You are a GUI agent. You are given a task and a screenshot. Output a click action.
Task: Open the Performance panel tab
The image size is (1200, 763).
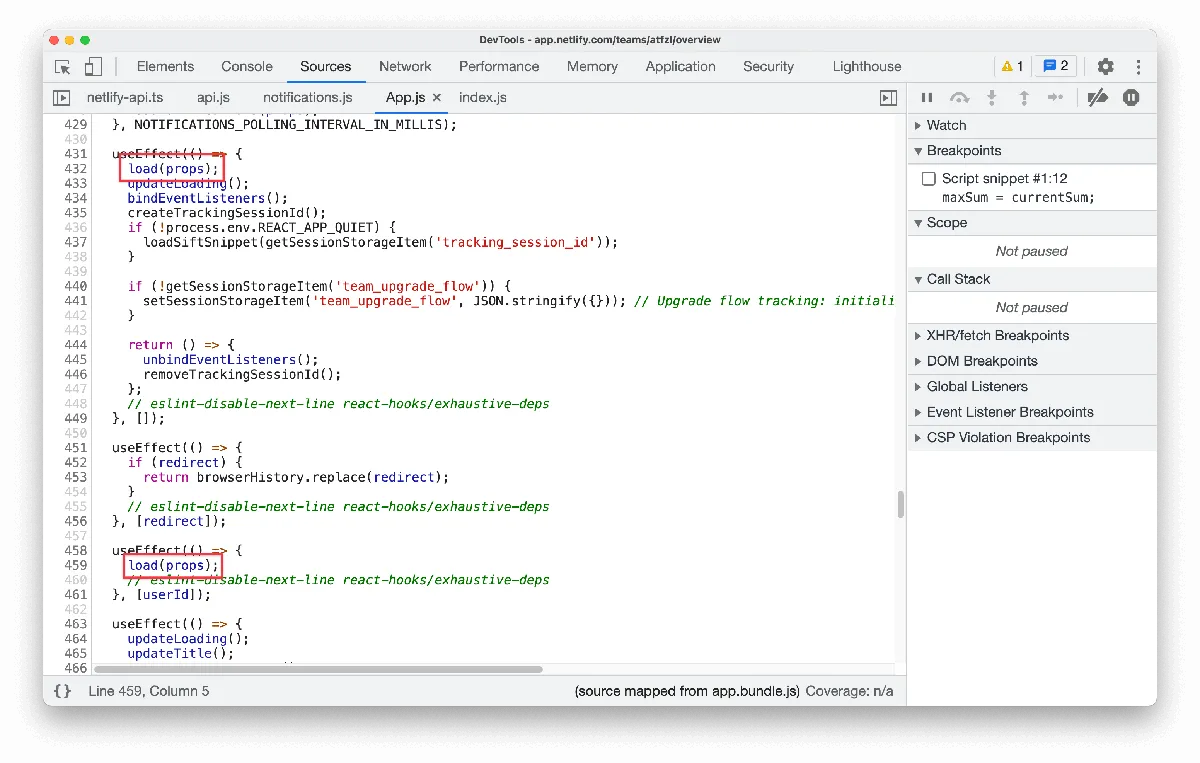pos(499,67)
